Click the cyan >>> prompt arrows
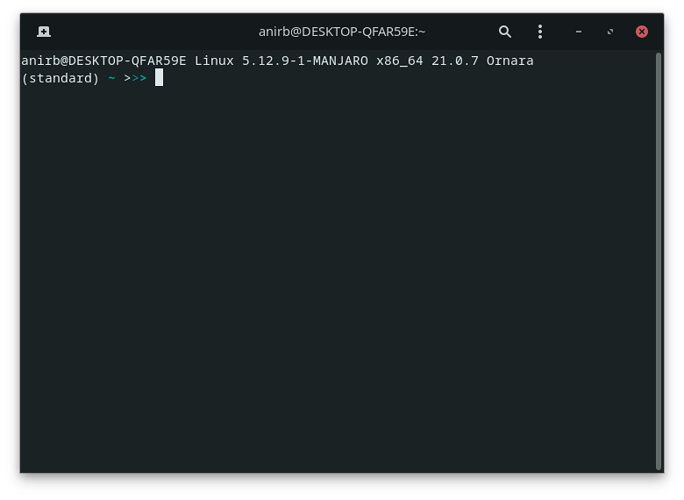 [135, 78]
